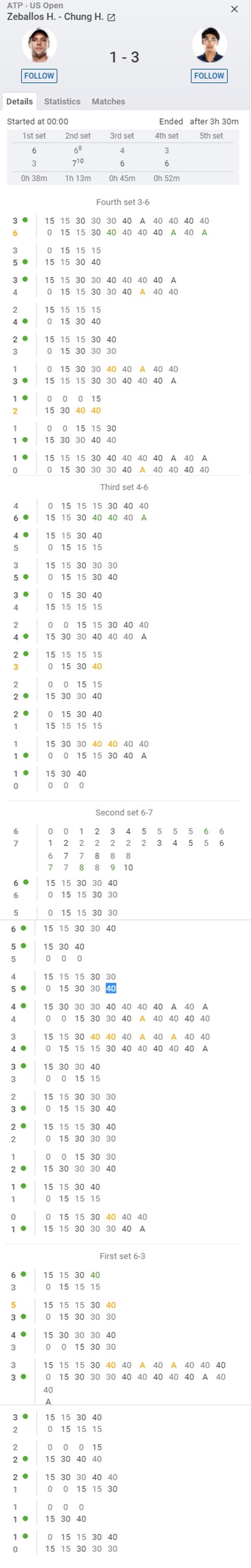Image resolution: width=251 pixels, height=1568 pixels.
Task: Click the 1 - 3 match score
Action: point(124,57)
